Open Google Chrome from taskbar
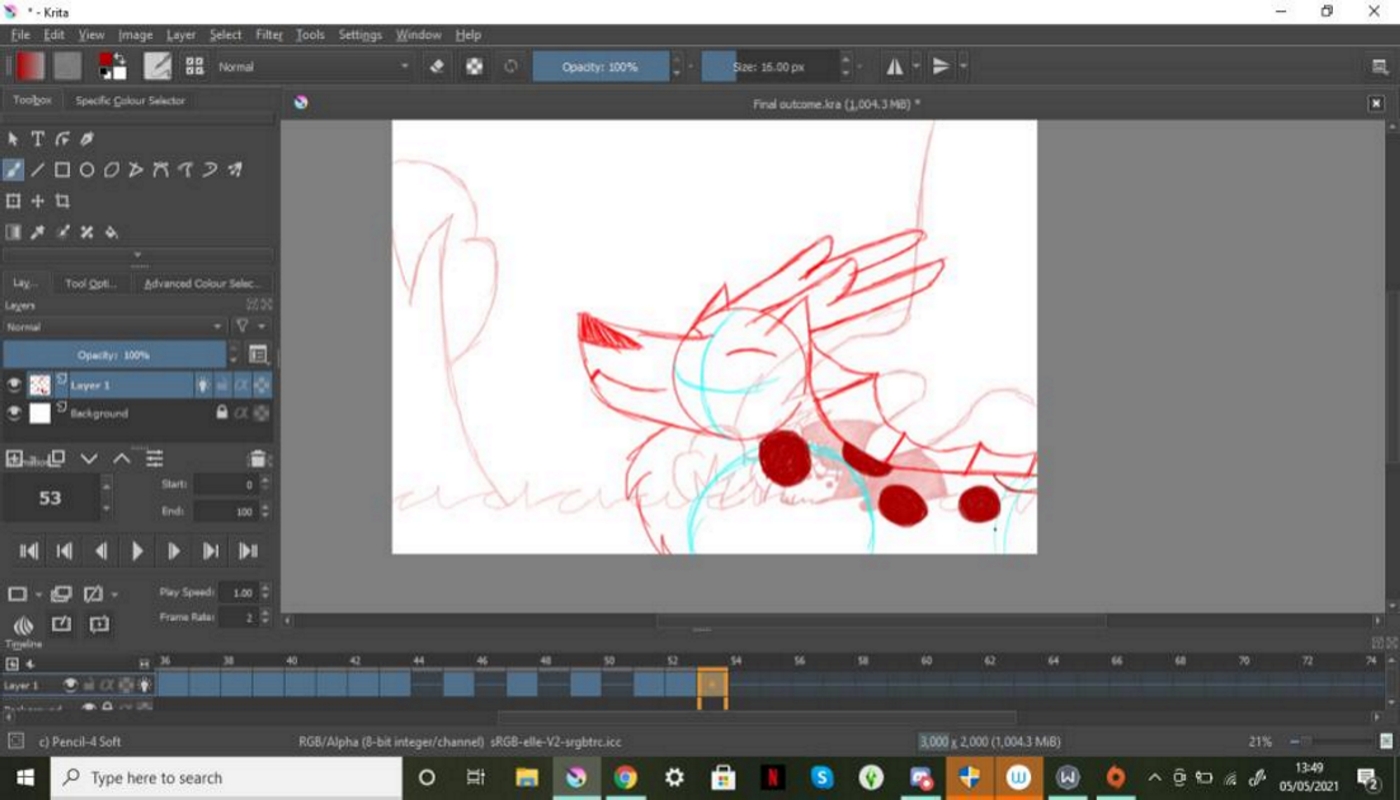This screenshot has height=800, width=1400. coord(625,778)
